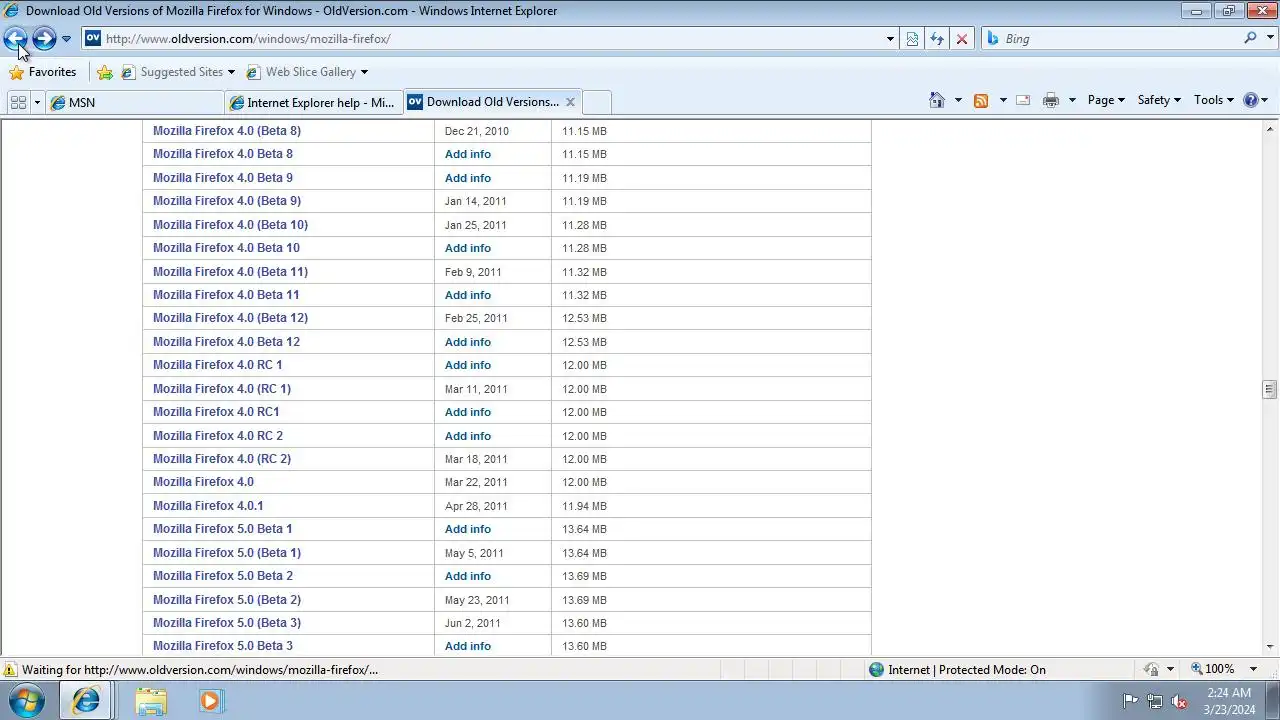Click Add info for Firefox 4.0 RC 2

[x=468, y=436]
